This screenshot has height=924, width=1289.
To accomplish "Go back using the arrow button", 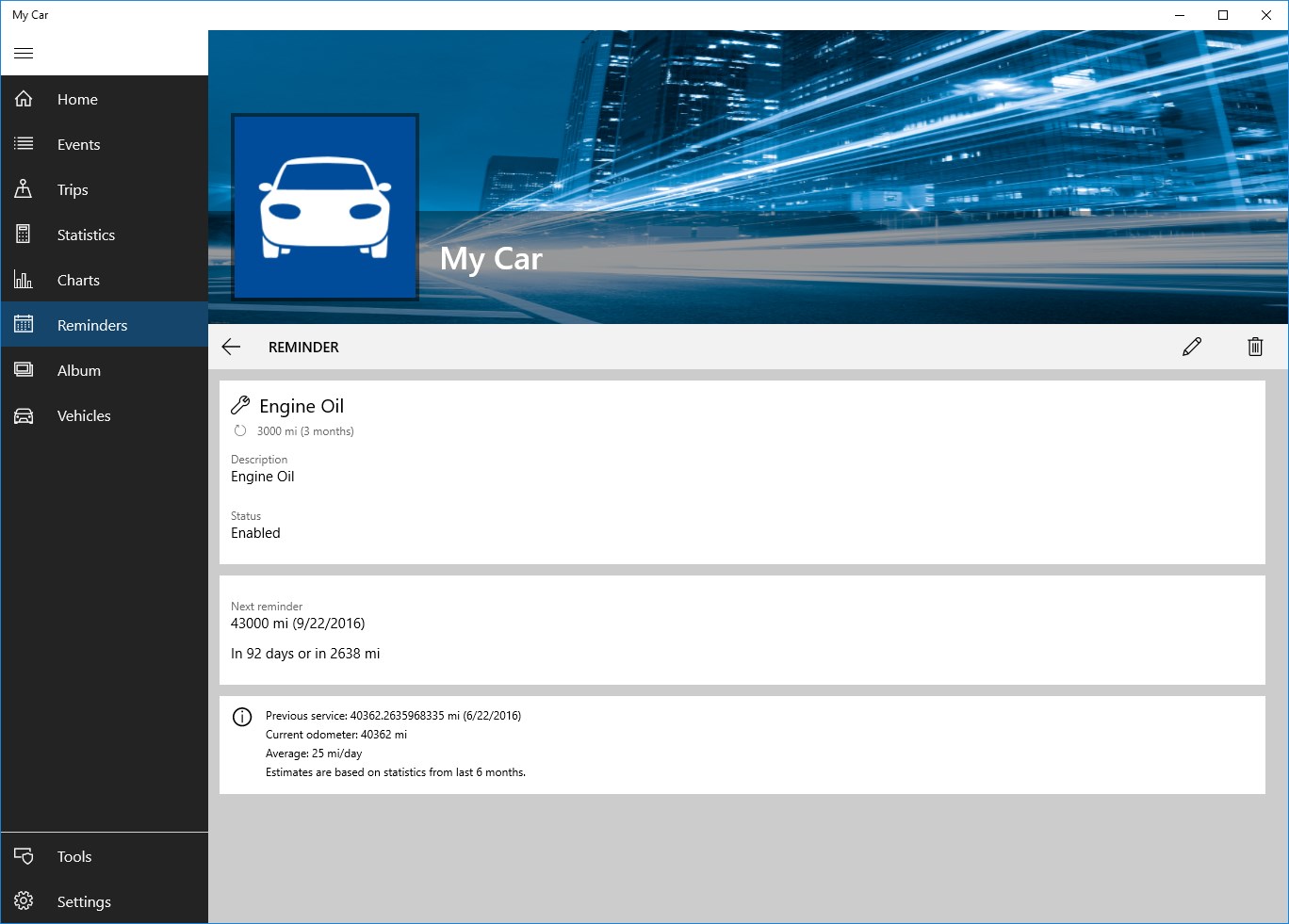I will tap(231, 347).
